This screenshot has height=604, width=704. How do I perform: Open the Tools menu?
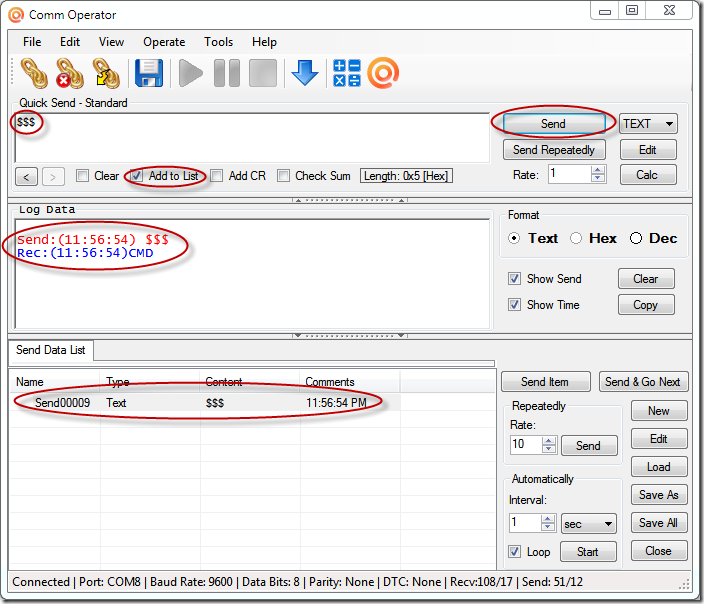(x=219, y=42)
